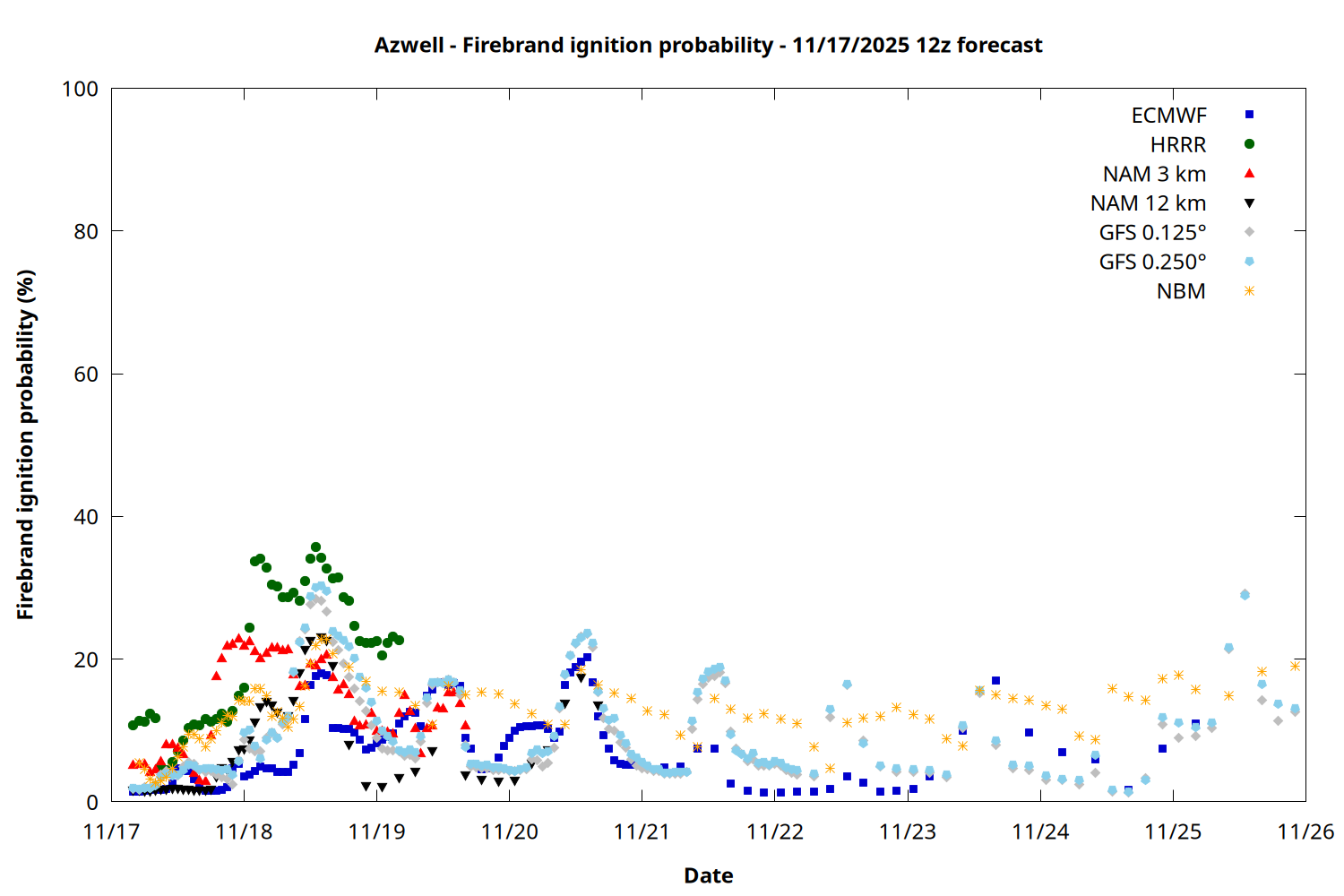
Task: Click the 11/20 date tick label
Action: [509, 832]
